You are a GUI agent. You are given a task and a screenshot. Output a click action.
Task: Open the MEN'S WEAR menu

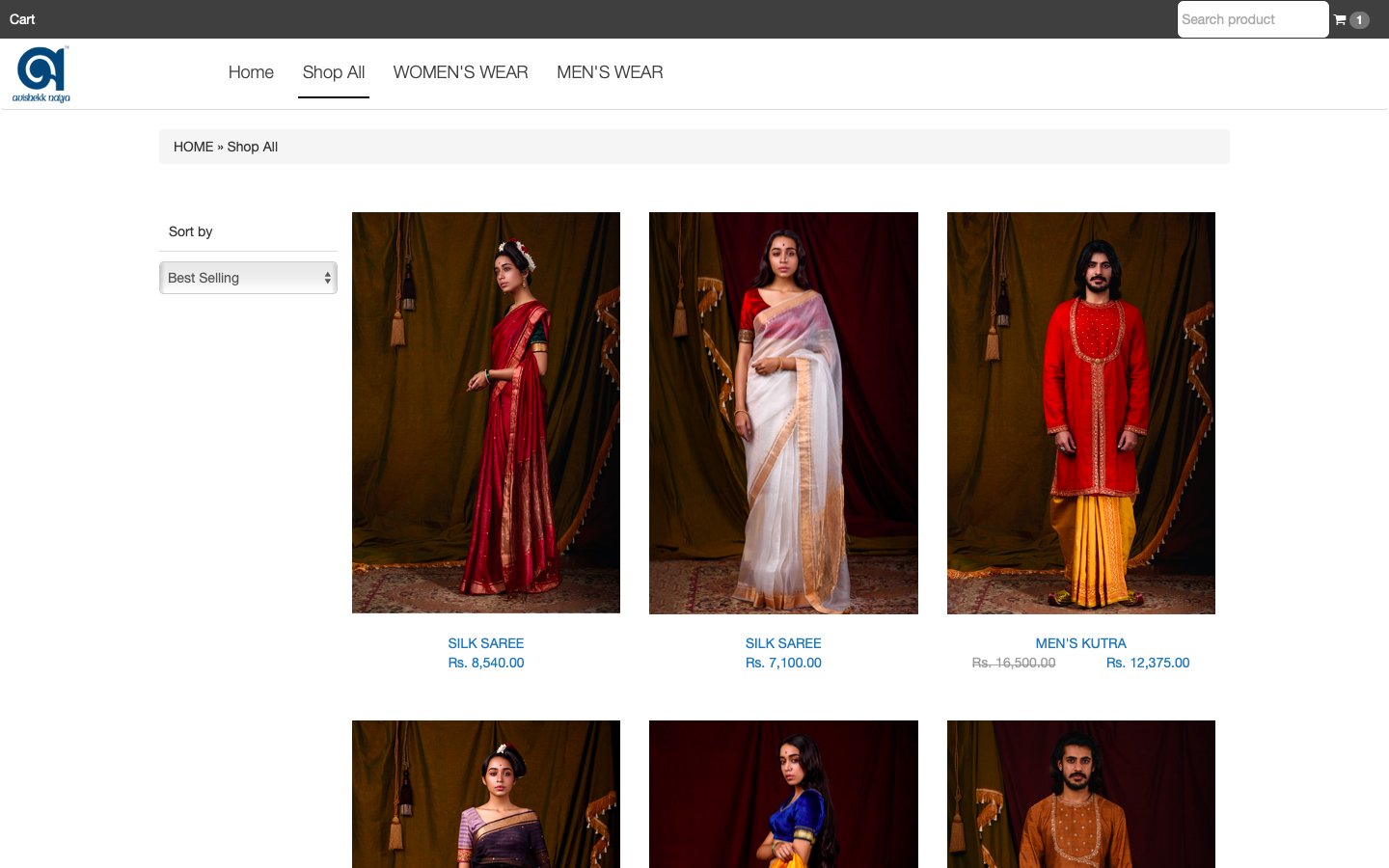coord(610,72)
